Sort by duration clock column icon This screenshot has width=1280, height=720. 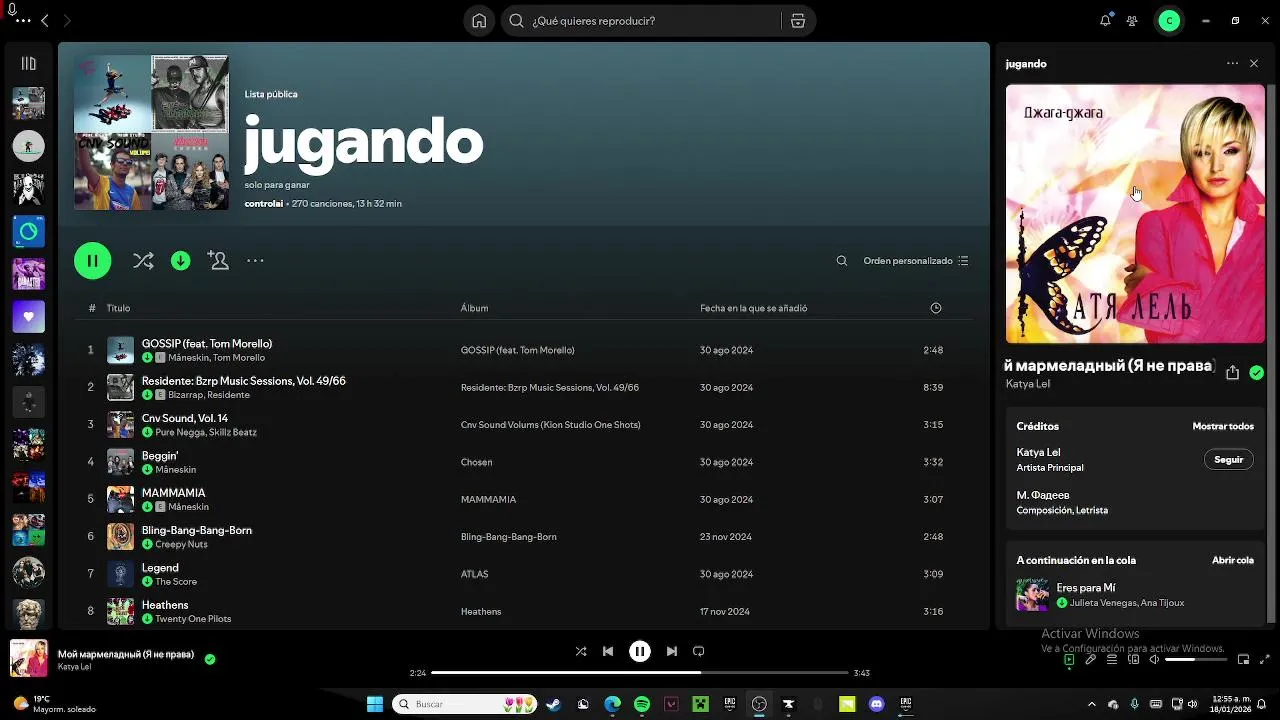pos(936,308)
